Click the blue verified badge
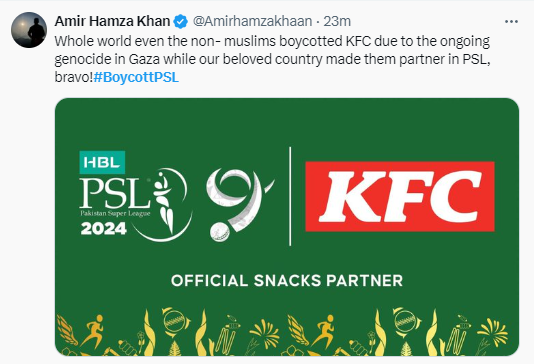 click(180, 21)
